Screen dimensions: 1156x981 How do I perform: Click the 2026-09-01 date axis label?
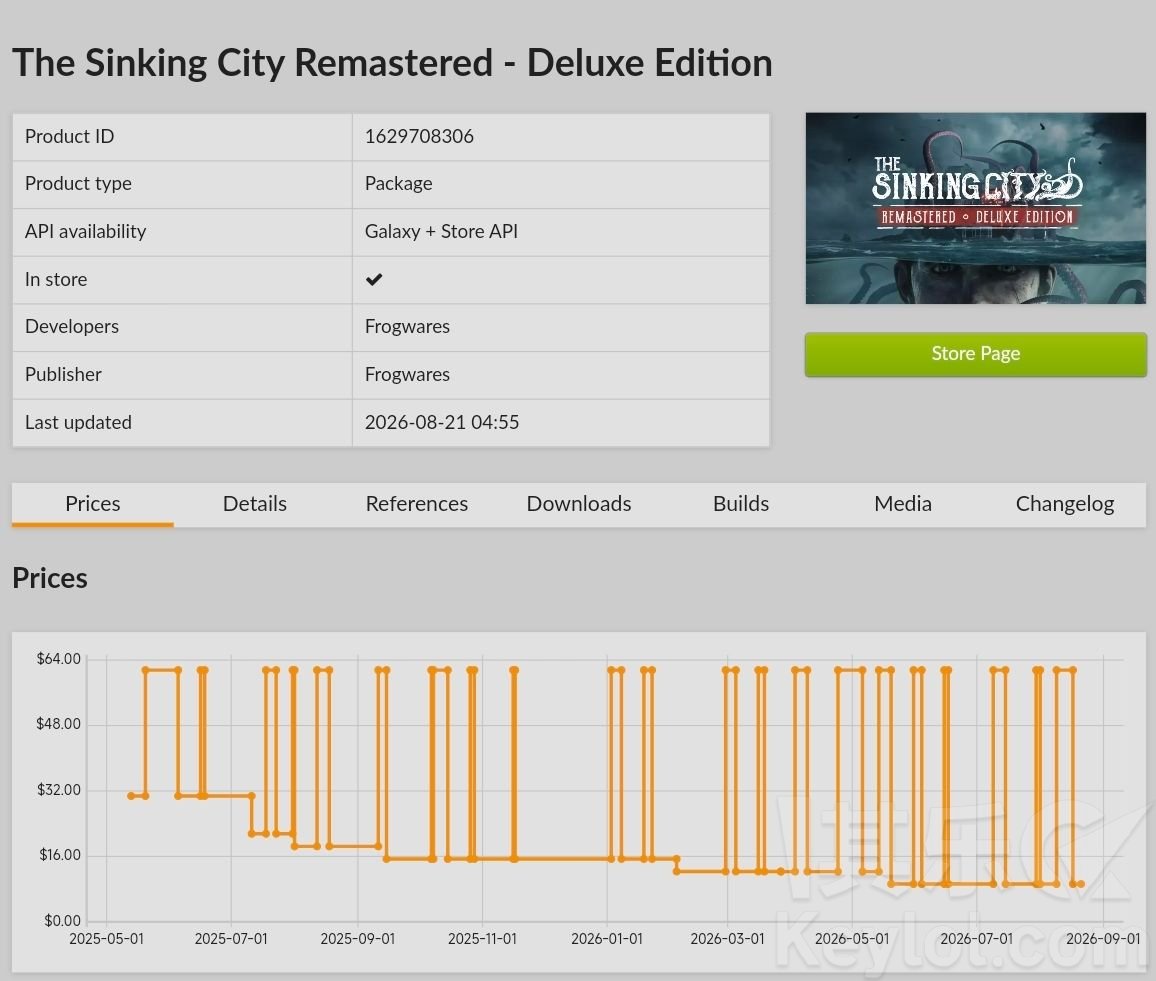1103,939
